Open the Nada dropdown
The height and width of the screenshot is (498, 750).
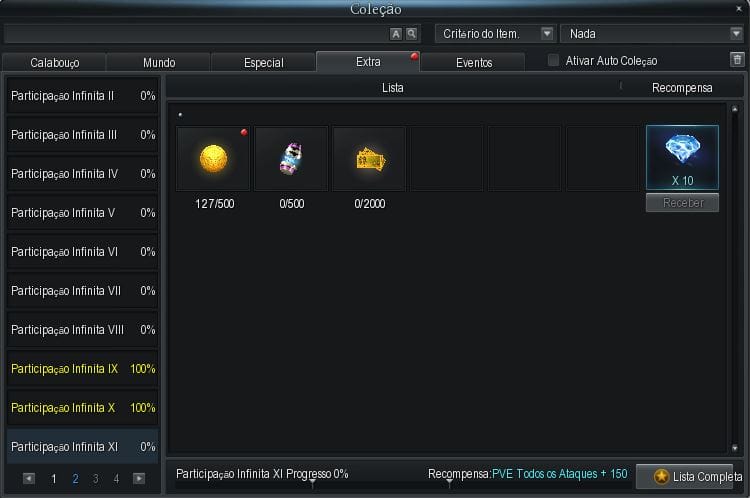[652, 34]
